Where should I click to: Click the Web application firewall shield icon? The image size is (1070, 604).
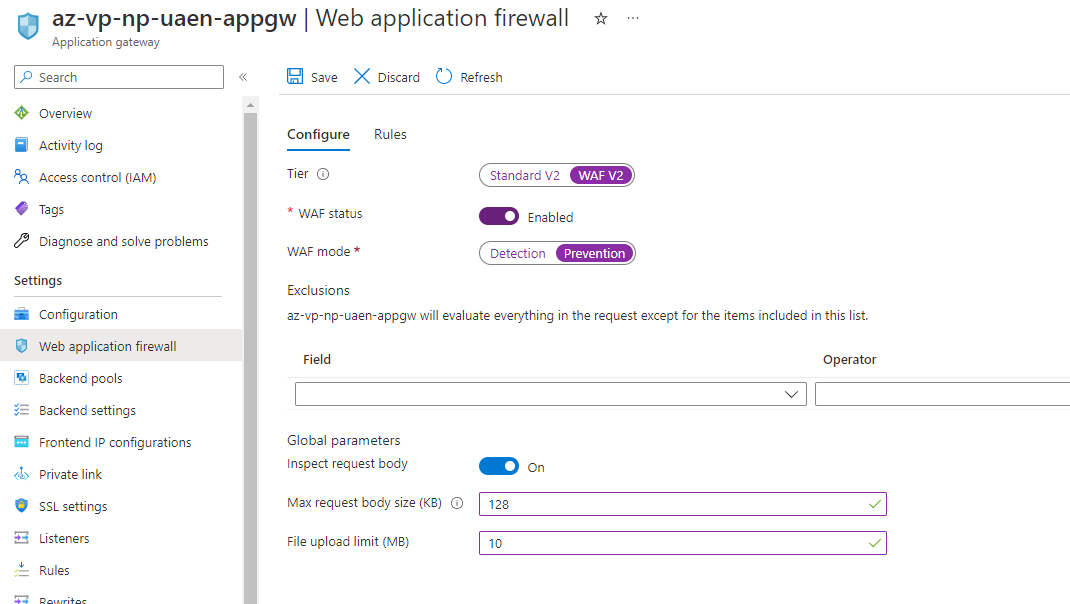point(22,346)
